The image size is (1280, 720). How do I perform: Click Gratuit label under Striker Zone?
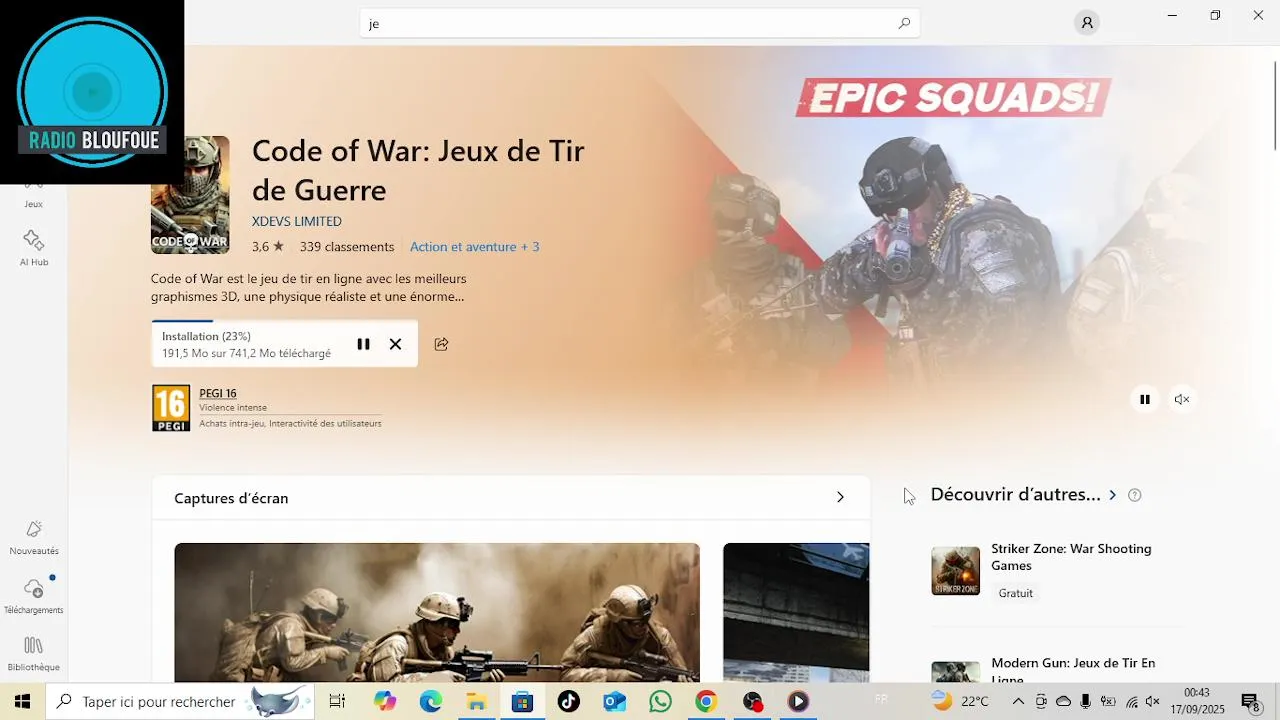[x=1015, y=593]
